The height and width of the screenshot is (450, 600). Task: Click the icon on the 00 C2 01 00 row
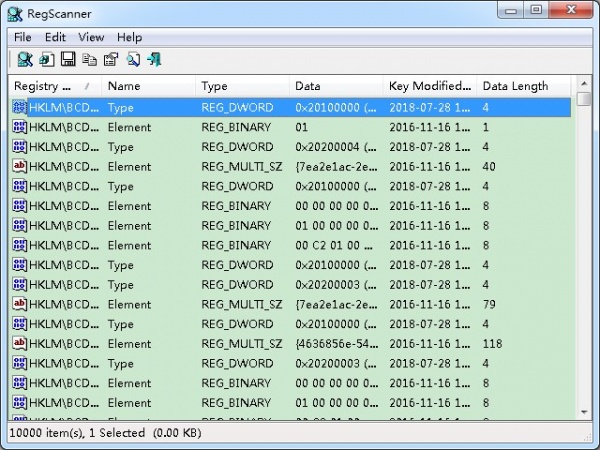click(20, 245)
